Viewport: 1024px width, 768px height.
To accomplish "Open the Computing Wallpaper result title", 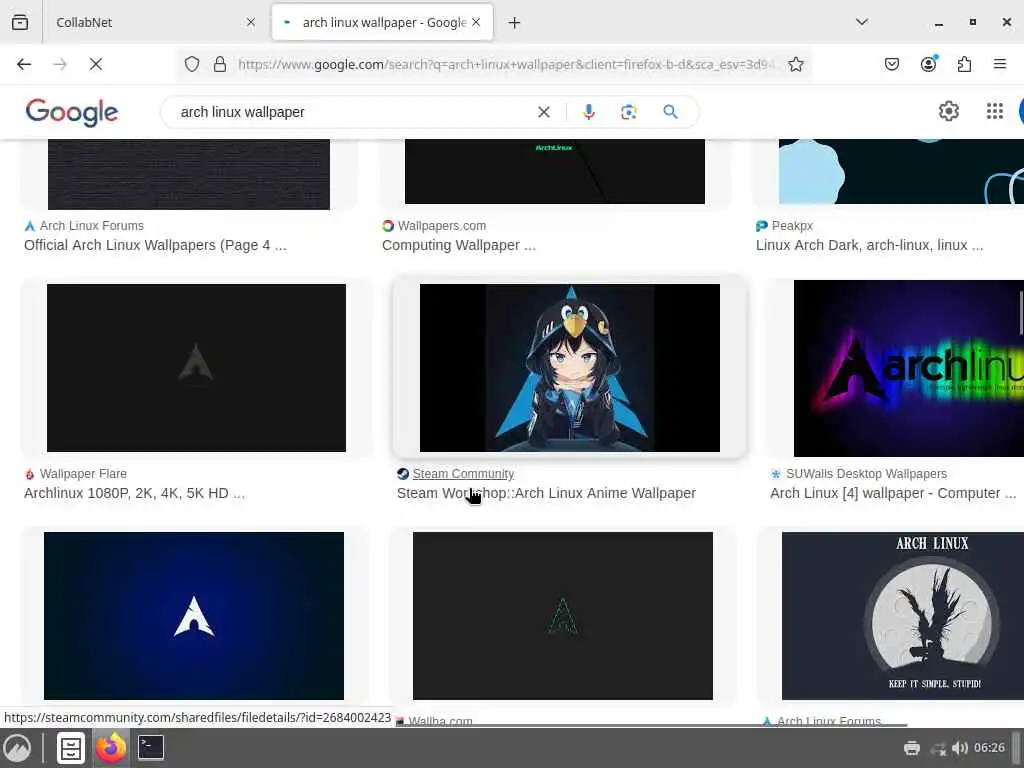I will point(458,246).
